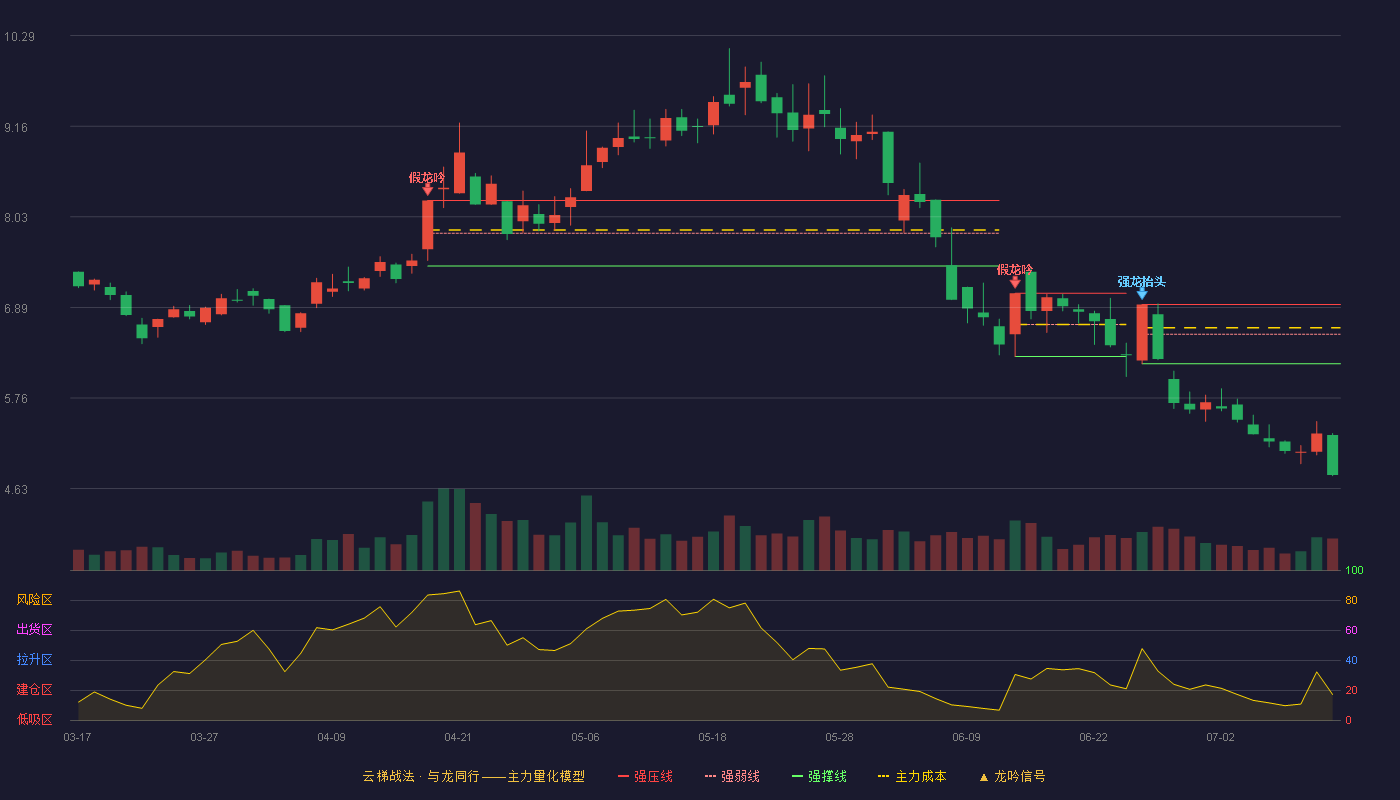Click the 05-18 date axis label

click(x=712, y=737)
